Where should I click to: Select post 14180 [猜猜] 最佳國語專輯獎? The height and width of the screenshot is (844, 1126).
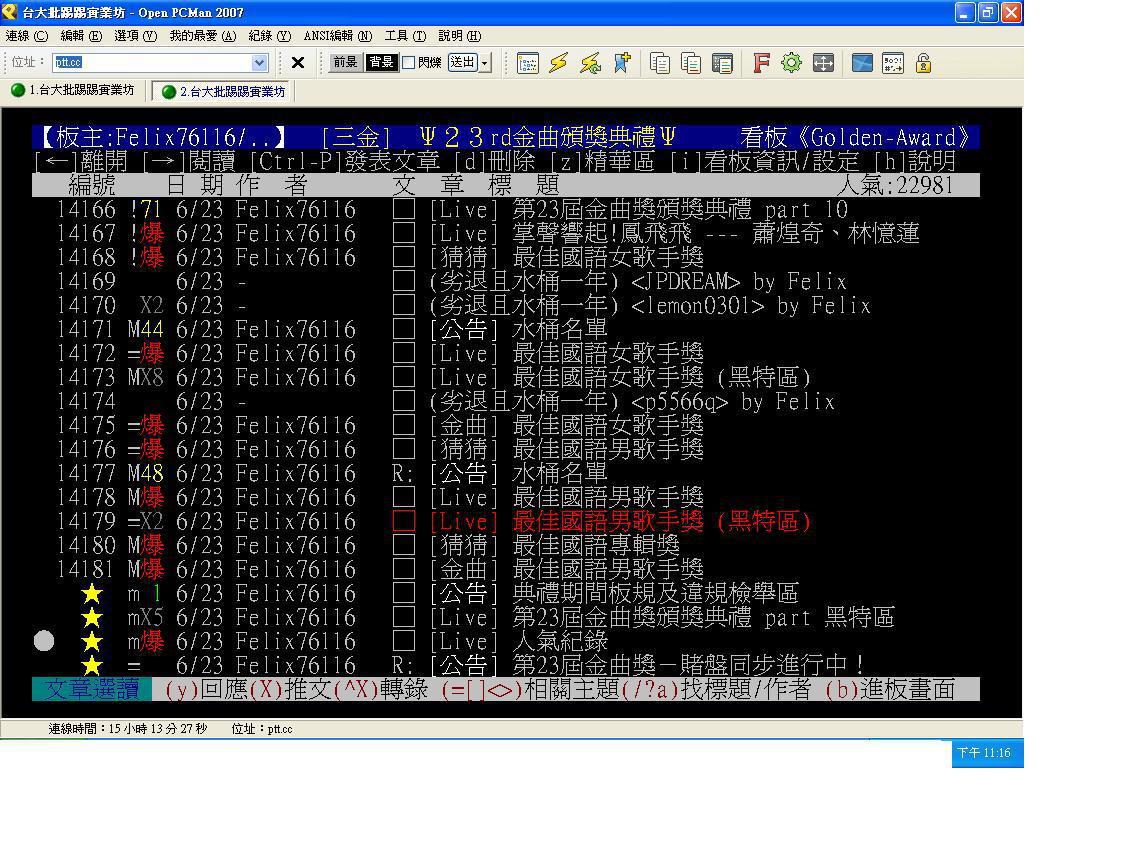click(x=506, y=545)
